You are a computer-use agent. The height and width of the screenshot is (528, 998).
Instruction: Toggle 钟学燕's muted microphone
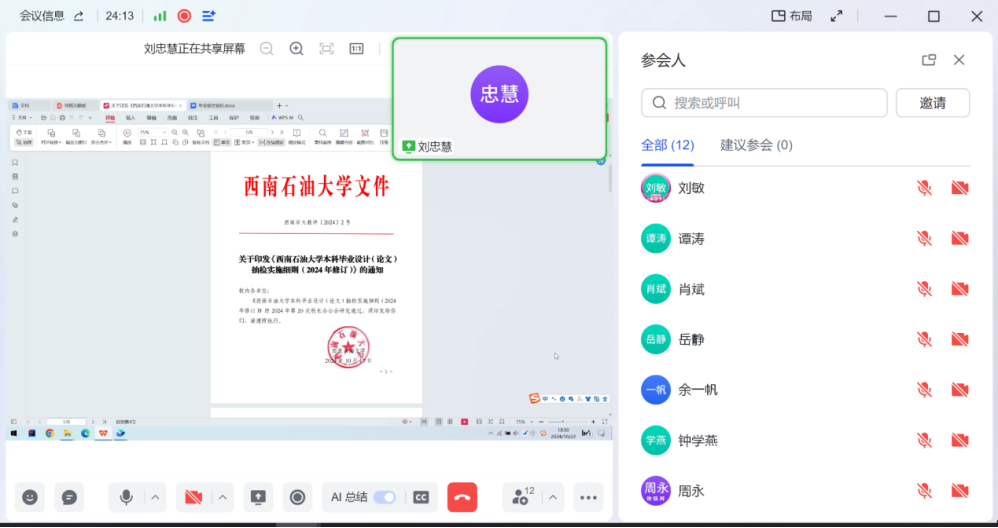[x=924, y=440]
